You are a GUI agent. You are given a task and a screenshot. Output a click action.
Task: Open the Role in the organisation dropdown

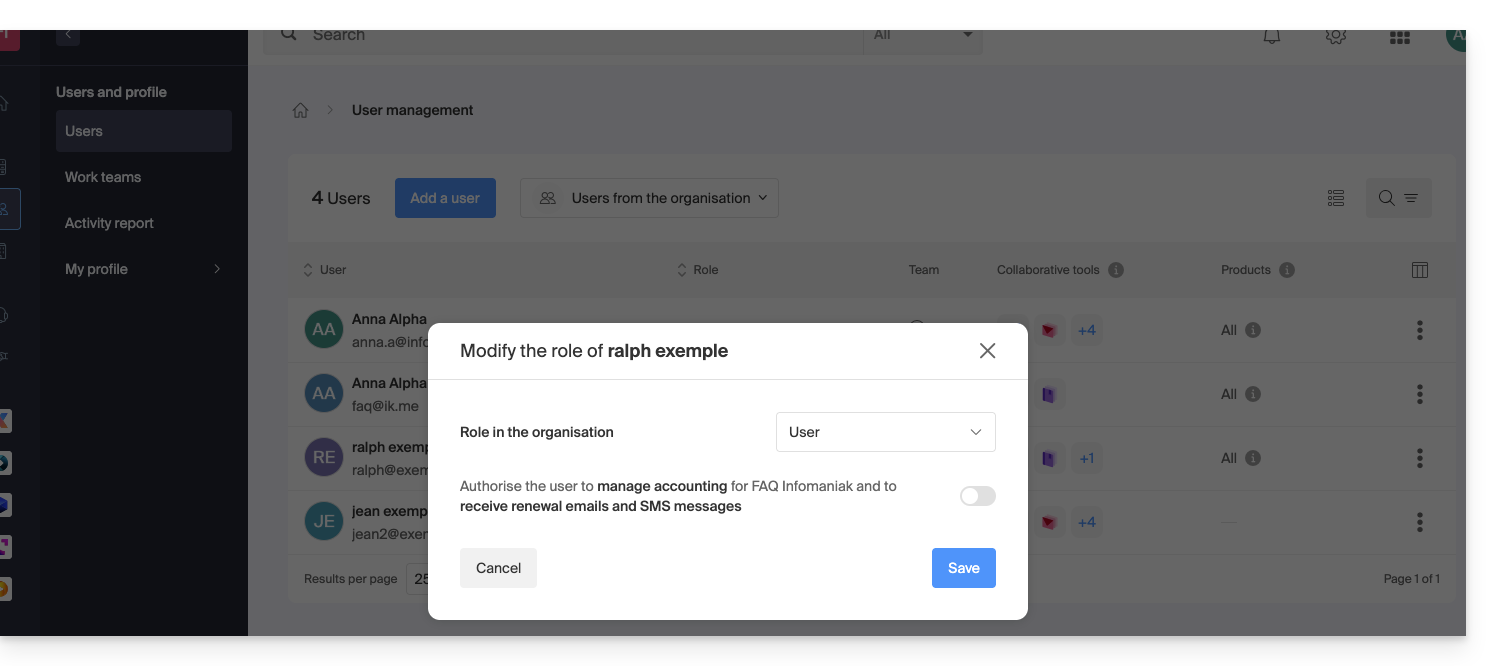(x=885, y=432)
